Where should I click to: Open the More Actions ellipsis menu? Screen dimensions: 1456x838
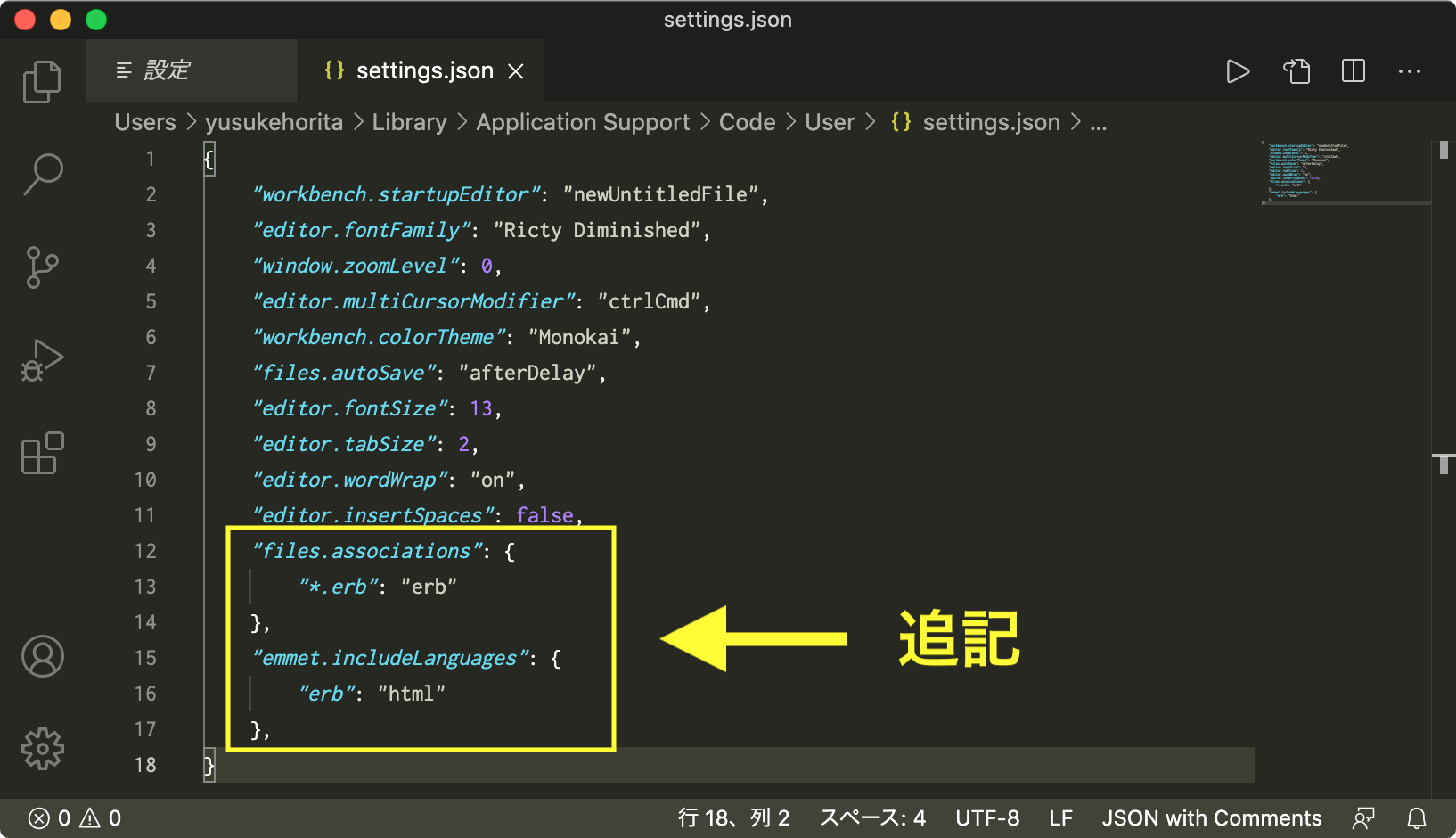(1409, 71)
